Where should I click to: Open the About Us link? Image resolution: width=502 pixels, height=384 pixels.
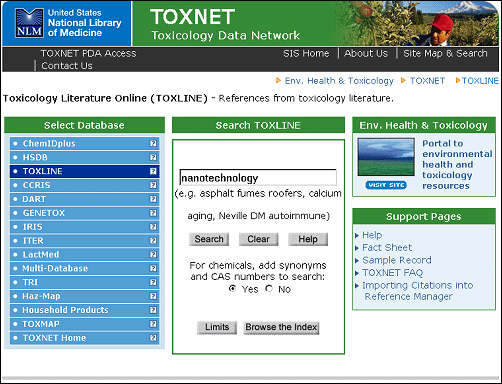click(x=366, y=53)
